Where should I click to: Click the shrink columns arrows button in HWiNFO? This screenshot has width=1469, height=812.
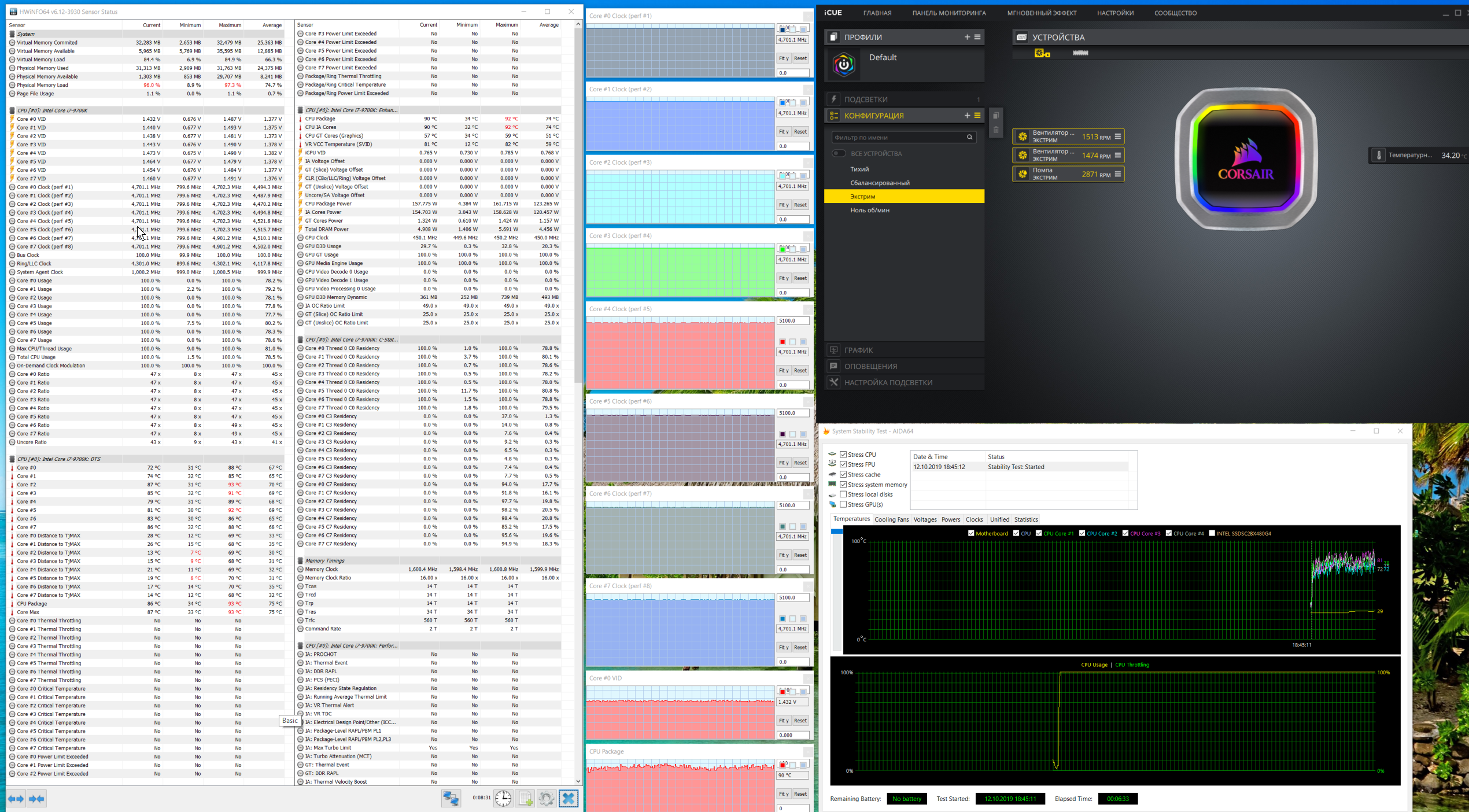(36, 799)
